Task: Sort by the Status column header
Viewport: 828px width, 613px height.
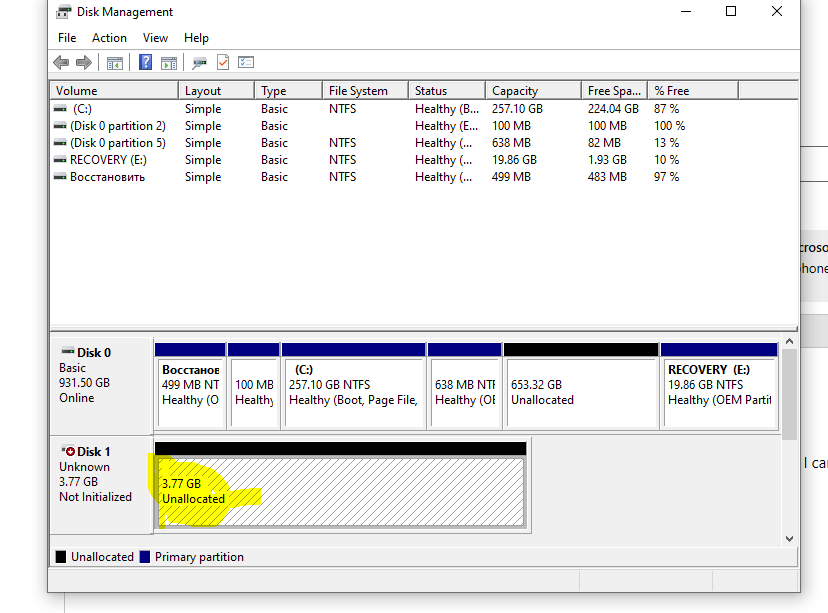Action: 447,91
